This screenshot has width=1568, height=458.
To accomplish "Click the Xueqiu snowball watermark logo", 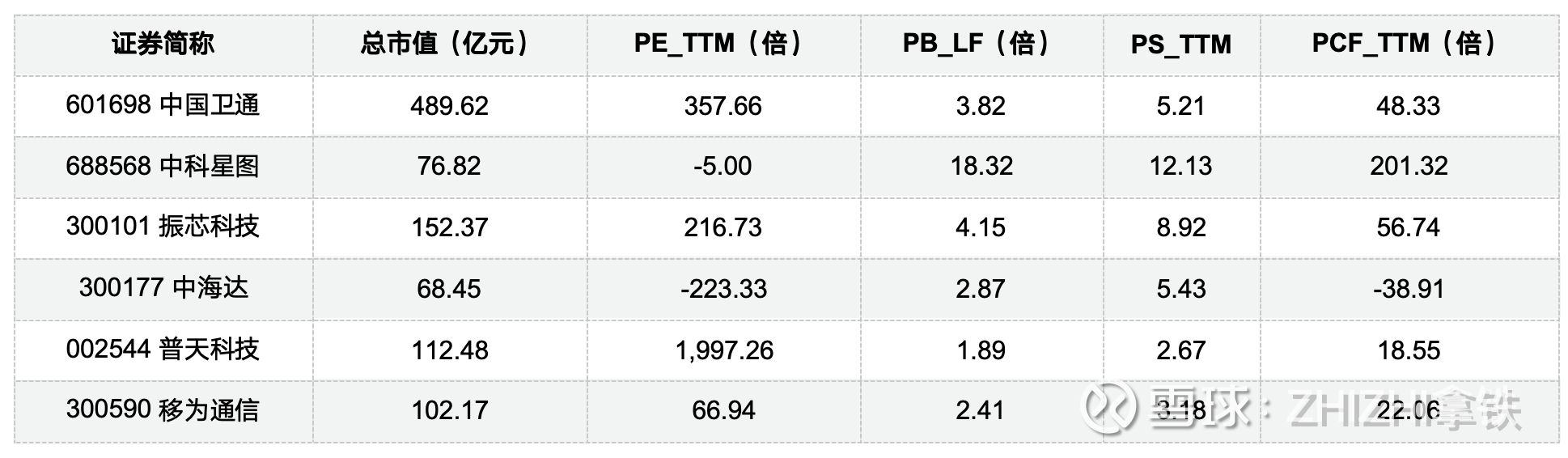I will pyautogui.click(x=1108, y=409).
